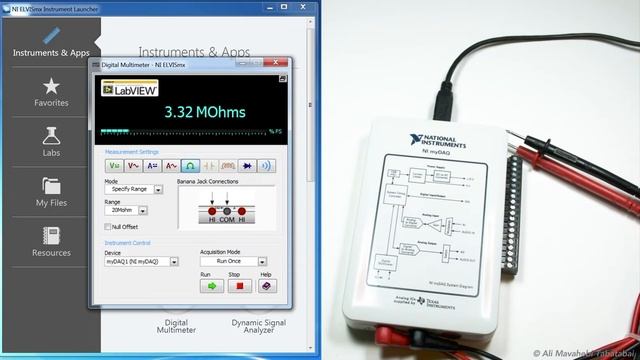Select capacitance measurement mode

point(209,166)
